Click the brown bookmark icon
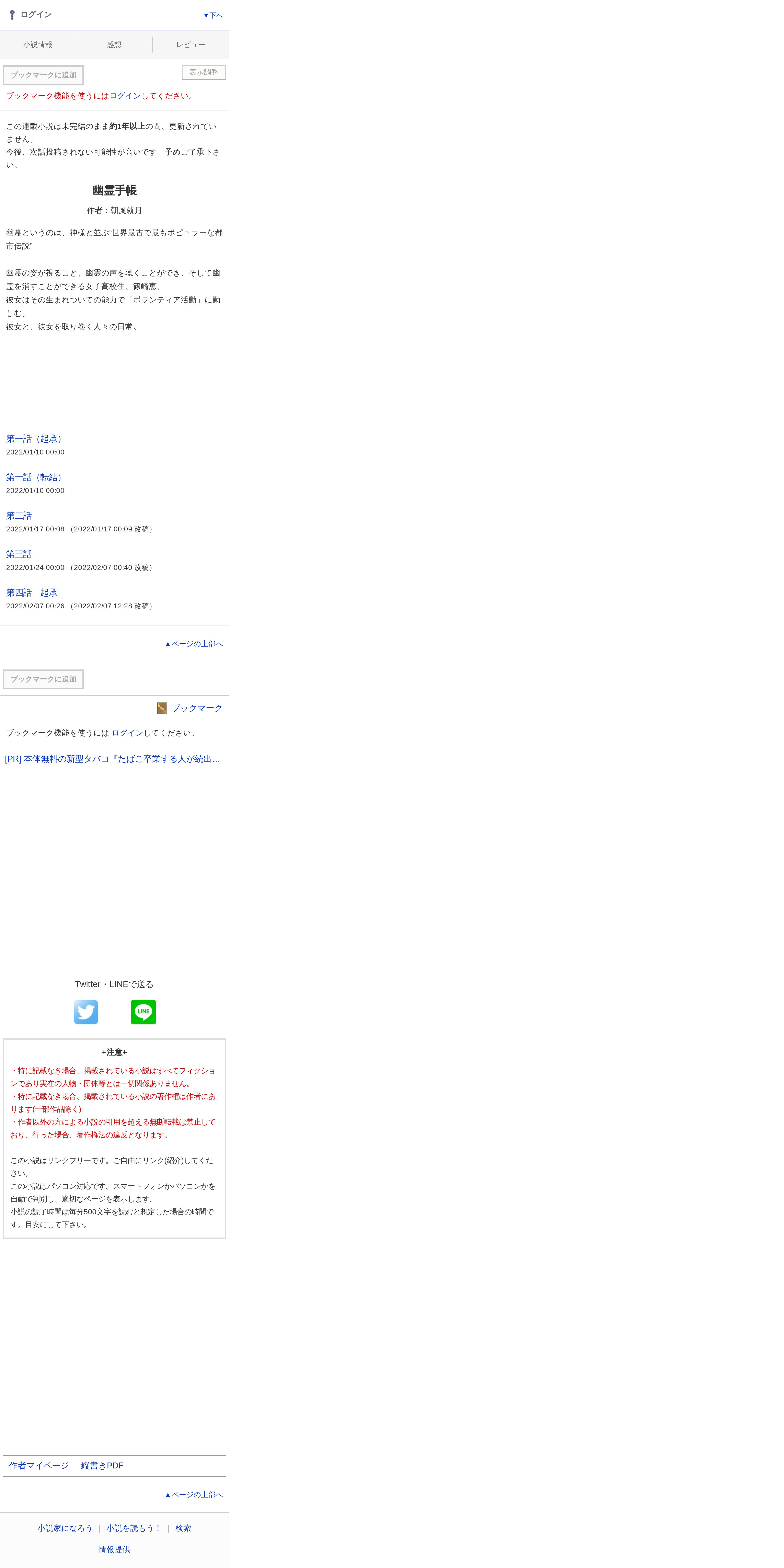Viewport: 784px width, 1568px height. 162,708
